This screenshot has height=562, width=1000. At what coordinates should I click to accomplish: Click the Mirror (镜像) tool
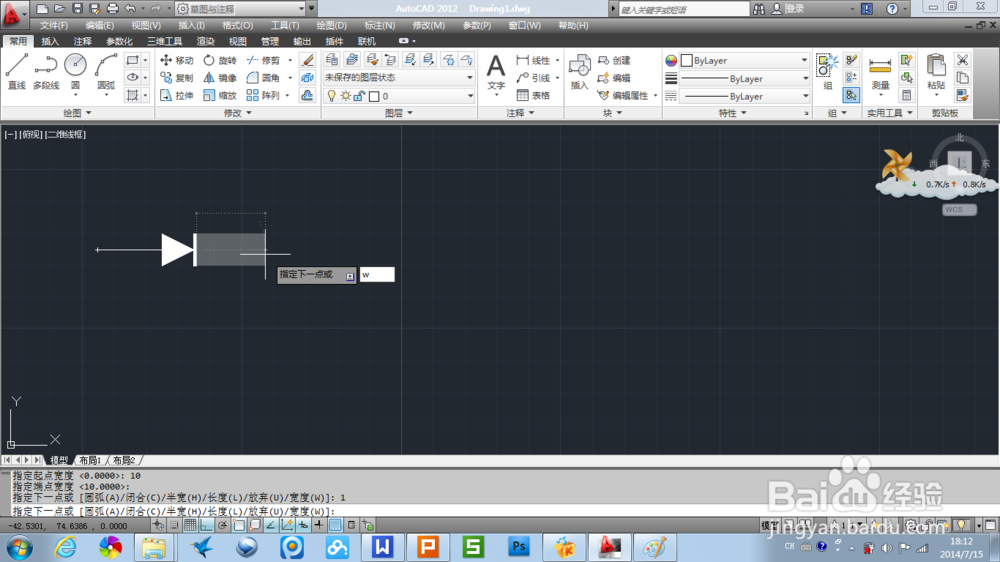click(x=220, y=78)
